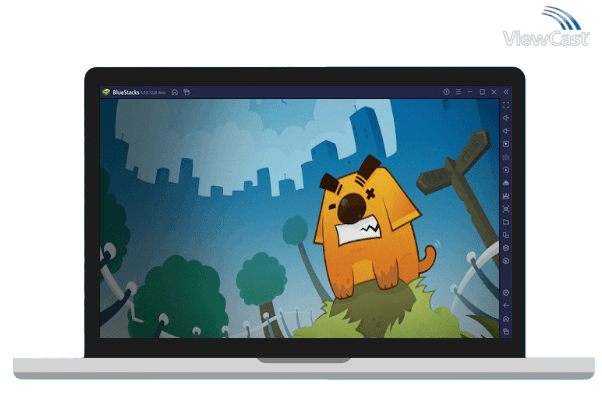
Task: Click the circular play record icon
Action: pyautogui.click(x=506, y=170)
